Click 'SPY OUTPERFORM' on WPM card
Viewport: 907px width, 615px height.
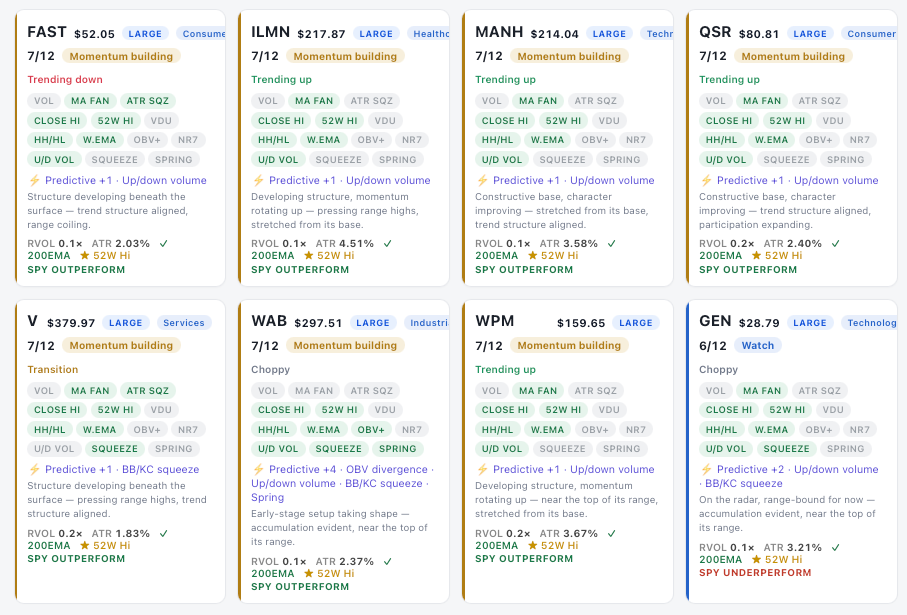tap(523, 559)
